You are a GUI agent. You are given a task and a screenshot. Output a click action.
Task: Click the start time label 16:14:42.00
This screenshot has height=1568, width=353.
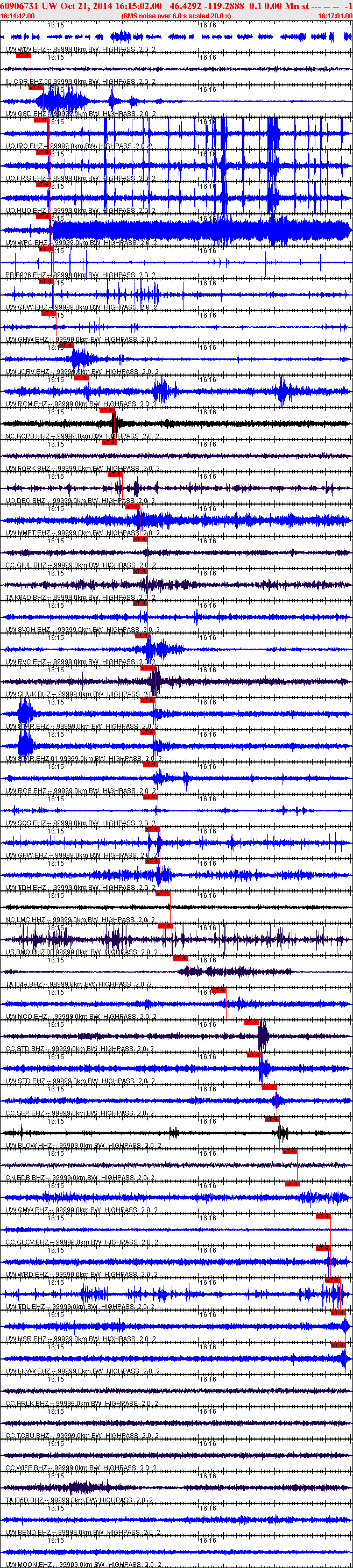pyautogui.click(x=17, y=16)
